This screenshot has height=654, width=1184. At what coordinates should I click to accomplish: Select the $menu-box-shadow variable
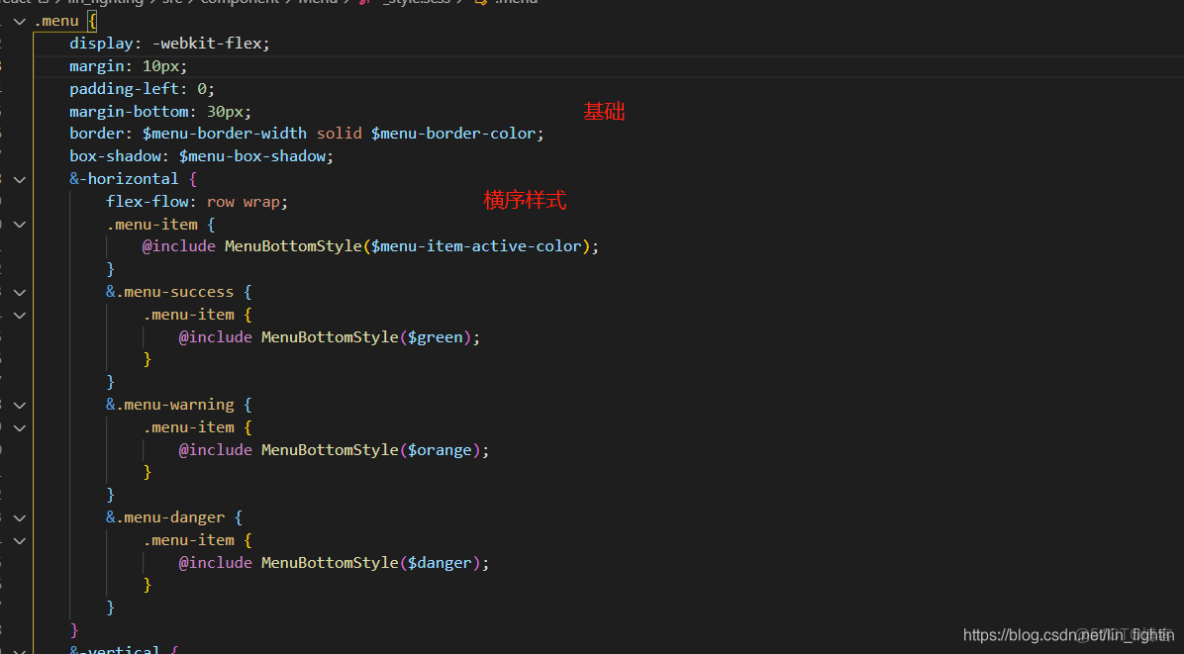click(x=253, y=156)
